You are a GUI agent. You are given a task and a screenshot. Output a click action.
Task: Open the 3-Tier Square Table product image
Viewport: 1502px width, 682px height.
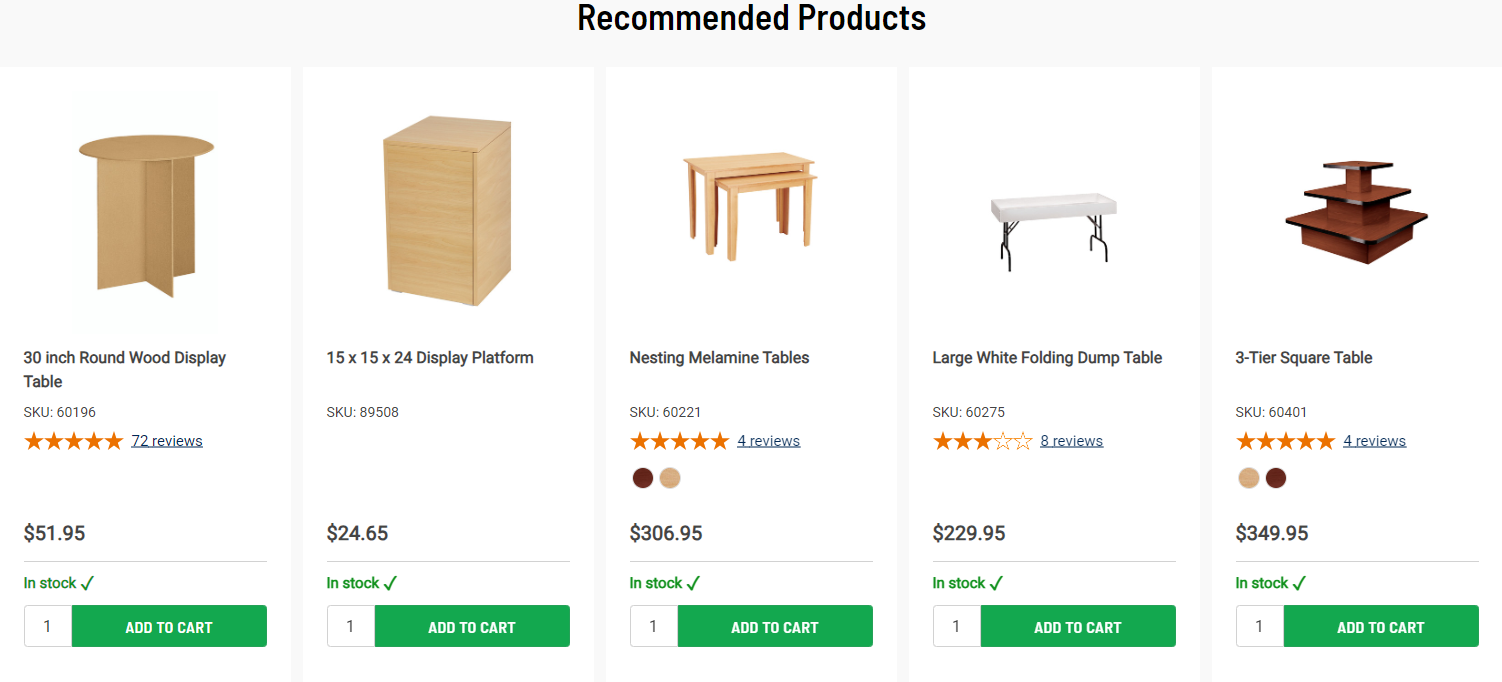pos(1357,212)
